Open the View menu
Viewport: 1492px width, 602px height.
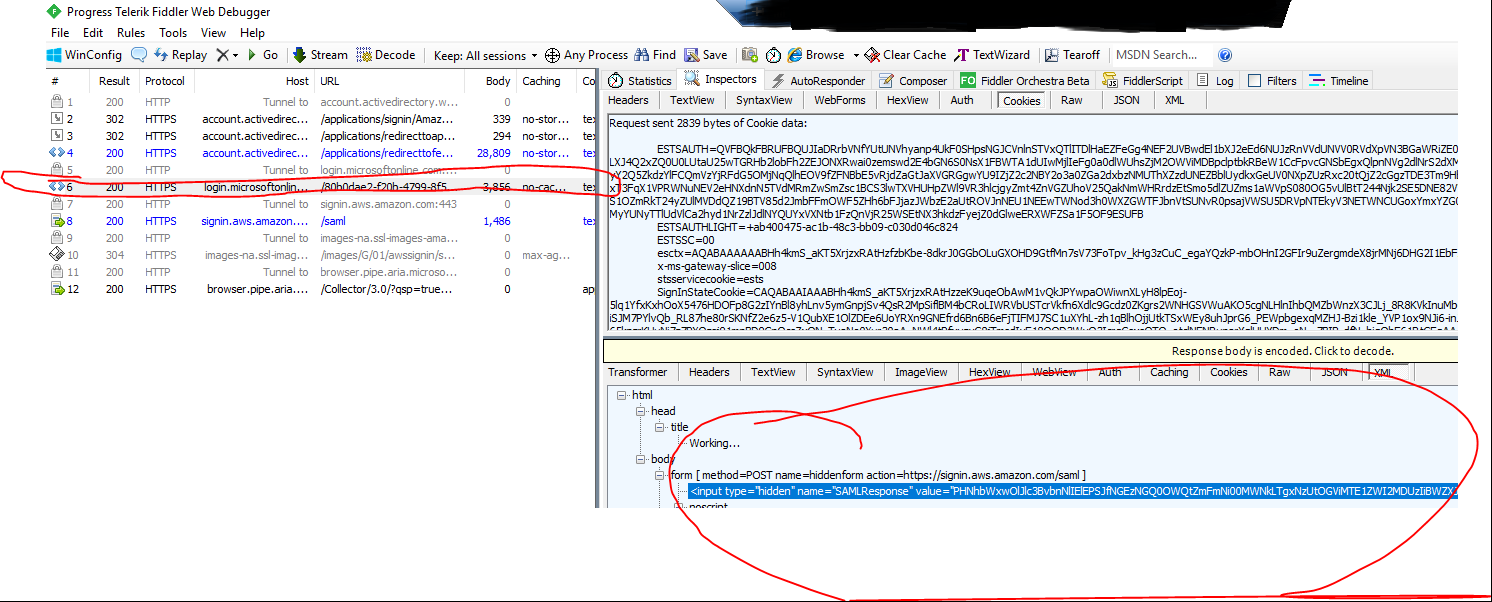213,33
